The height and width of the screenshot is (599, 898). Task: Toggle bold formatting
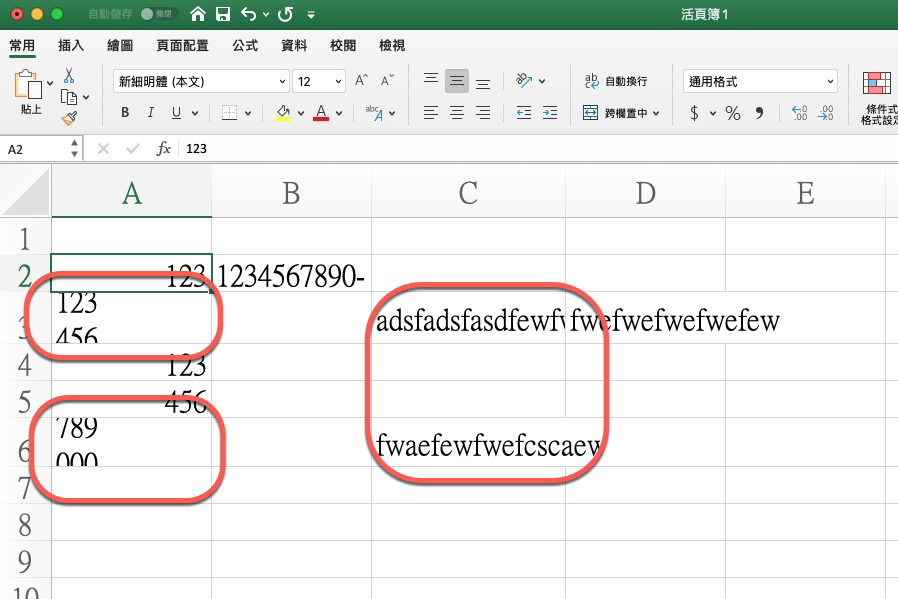tap(124, 112)
